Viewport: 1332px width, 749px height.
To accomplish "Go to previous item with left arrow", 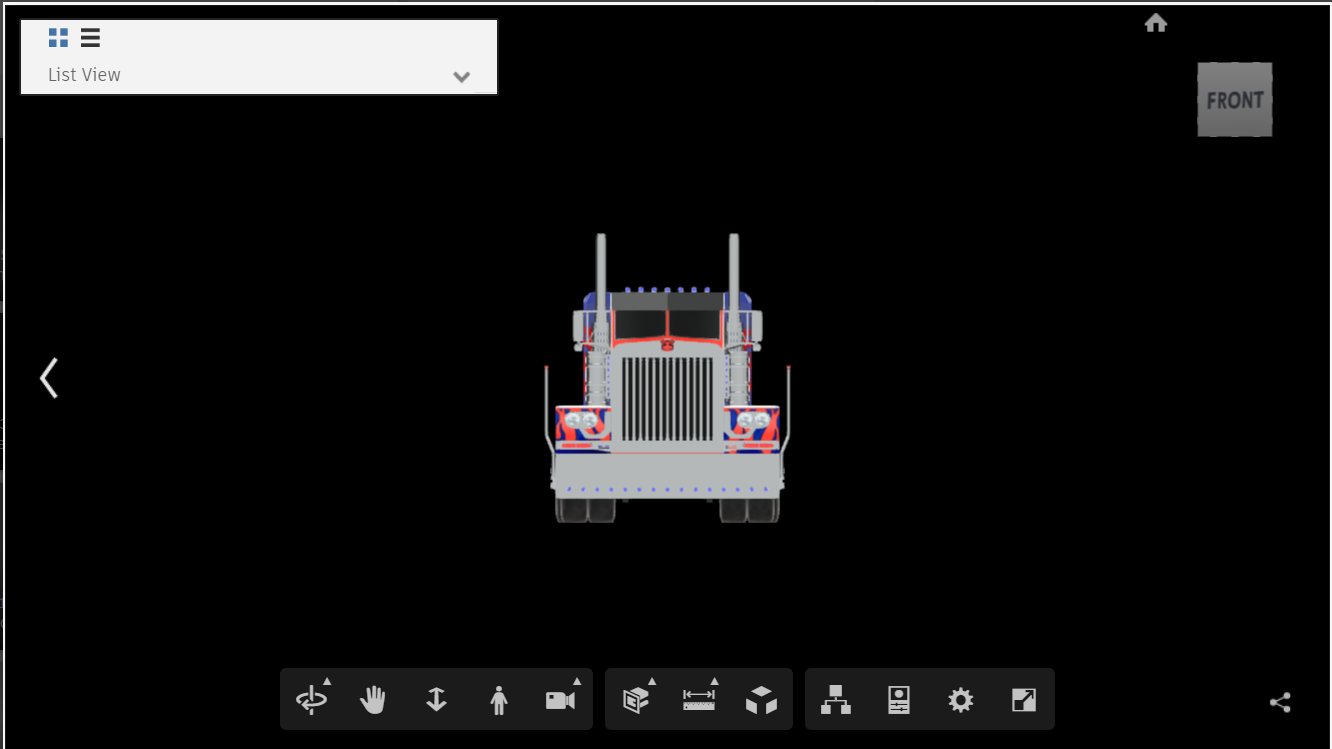I will point(49,378).
